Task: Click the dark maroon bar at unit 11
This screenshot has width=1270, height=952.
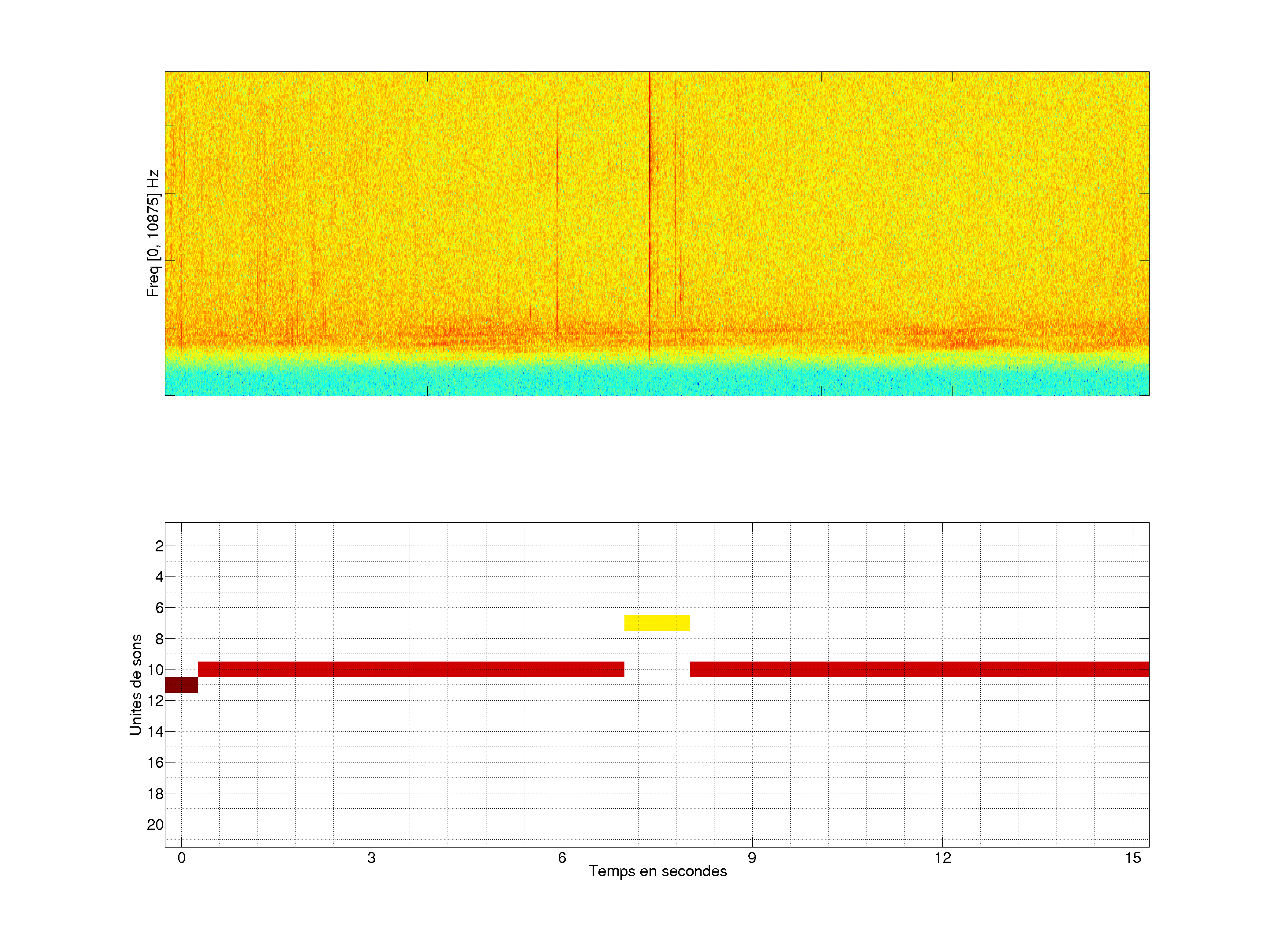Action: click(181, 684)
